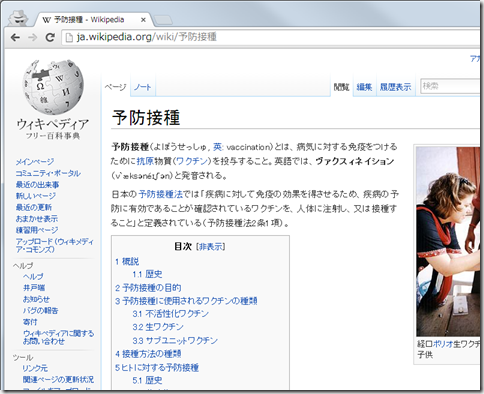Screen dimensions: 484x394
Task: Click the browser back arrow
Action: [15, 37]
